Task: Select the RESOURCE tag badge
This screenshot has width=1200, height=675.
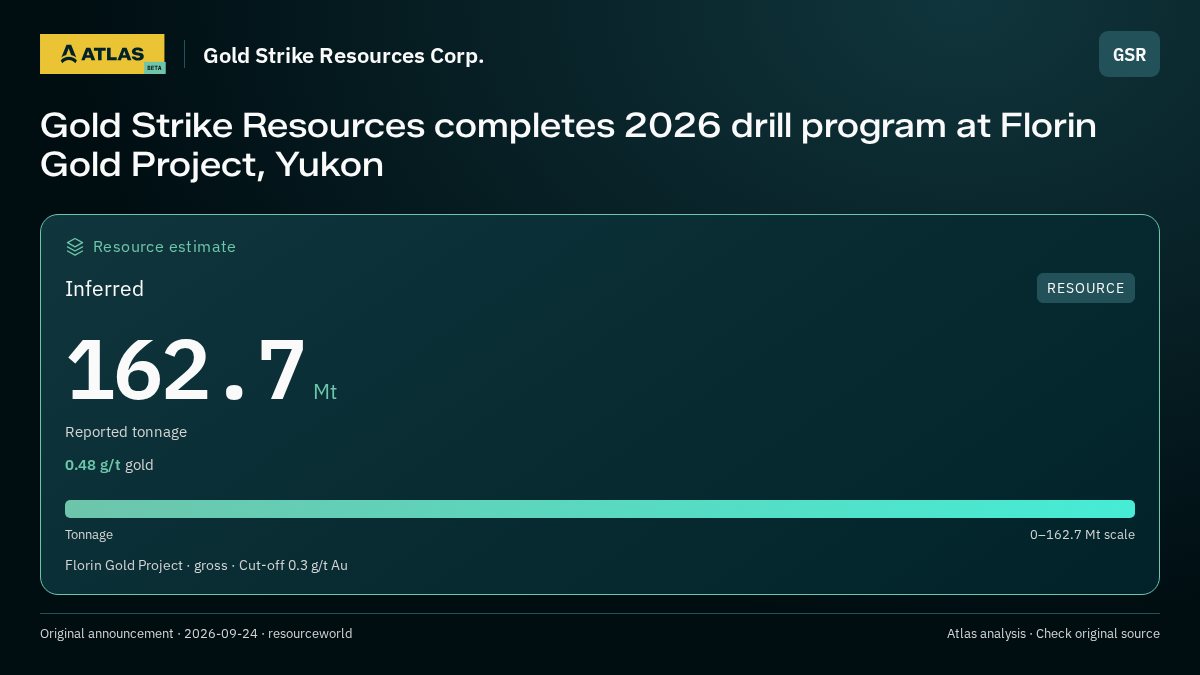Action: (x=1085, y=288)
